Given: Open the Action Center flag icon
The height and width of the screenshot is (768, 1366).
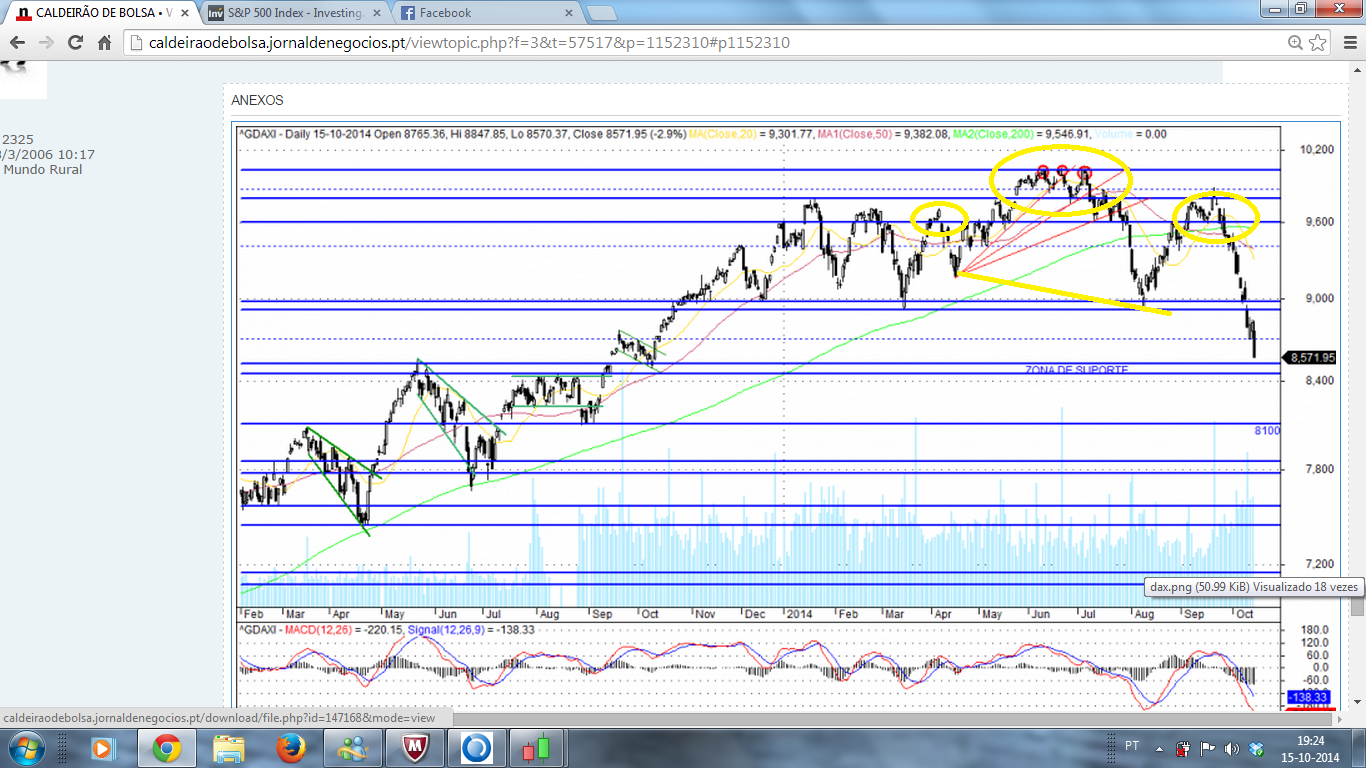Looking at the screenshot, I should coord(1207,747).
